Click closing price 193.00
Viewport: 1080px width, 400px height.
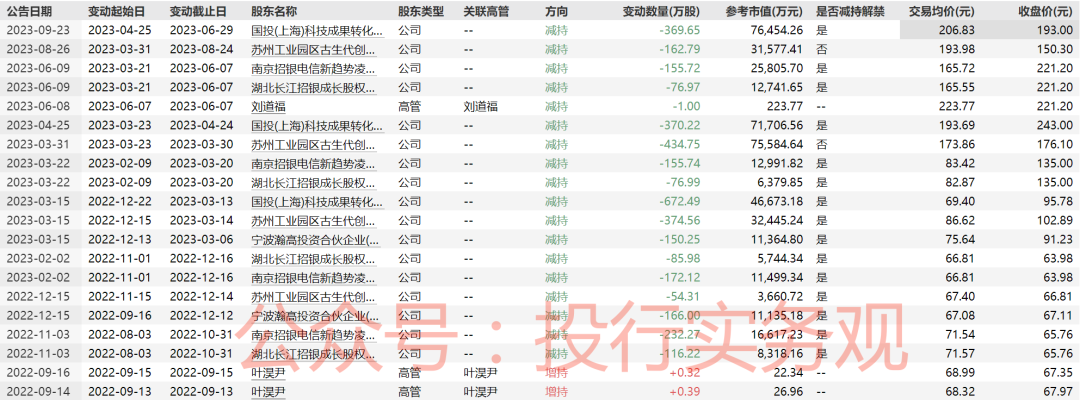(1057, 30)
